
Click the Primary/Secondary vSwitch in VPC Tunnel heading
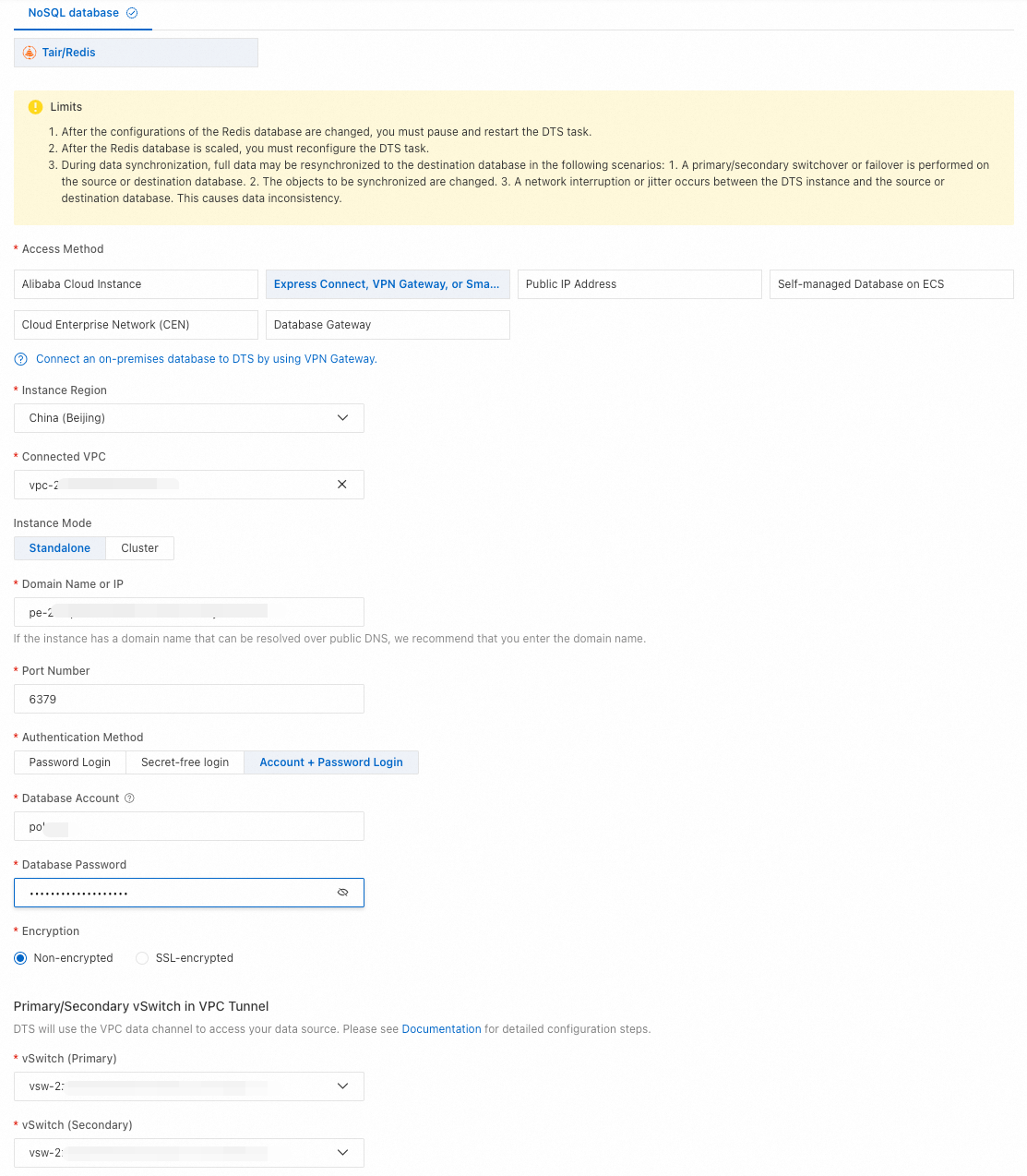(141, 1006)
